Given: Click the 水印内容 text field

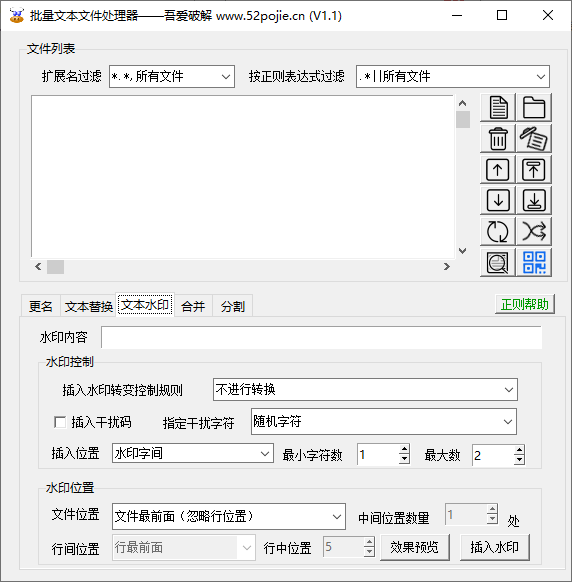Looking at the screenshot, I should tap(321, 337).
